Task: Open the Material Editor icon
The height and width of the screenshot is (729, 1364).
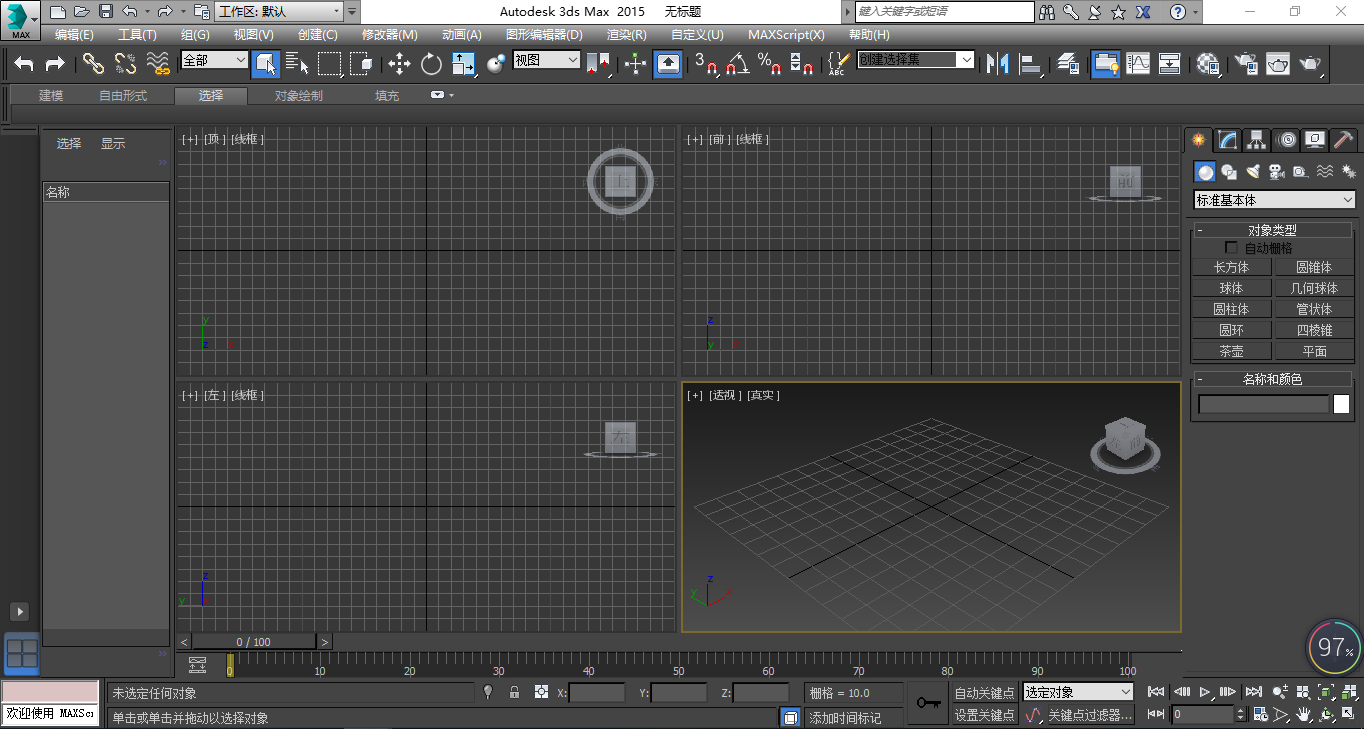Action: 1208,64
